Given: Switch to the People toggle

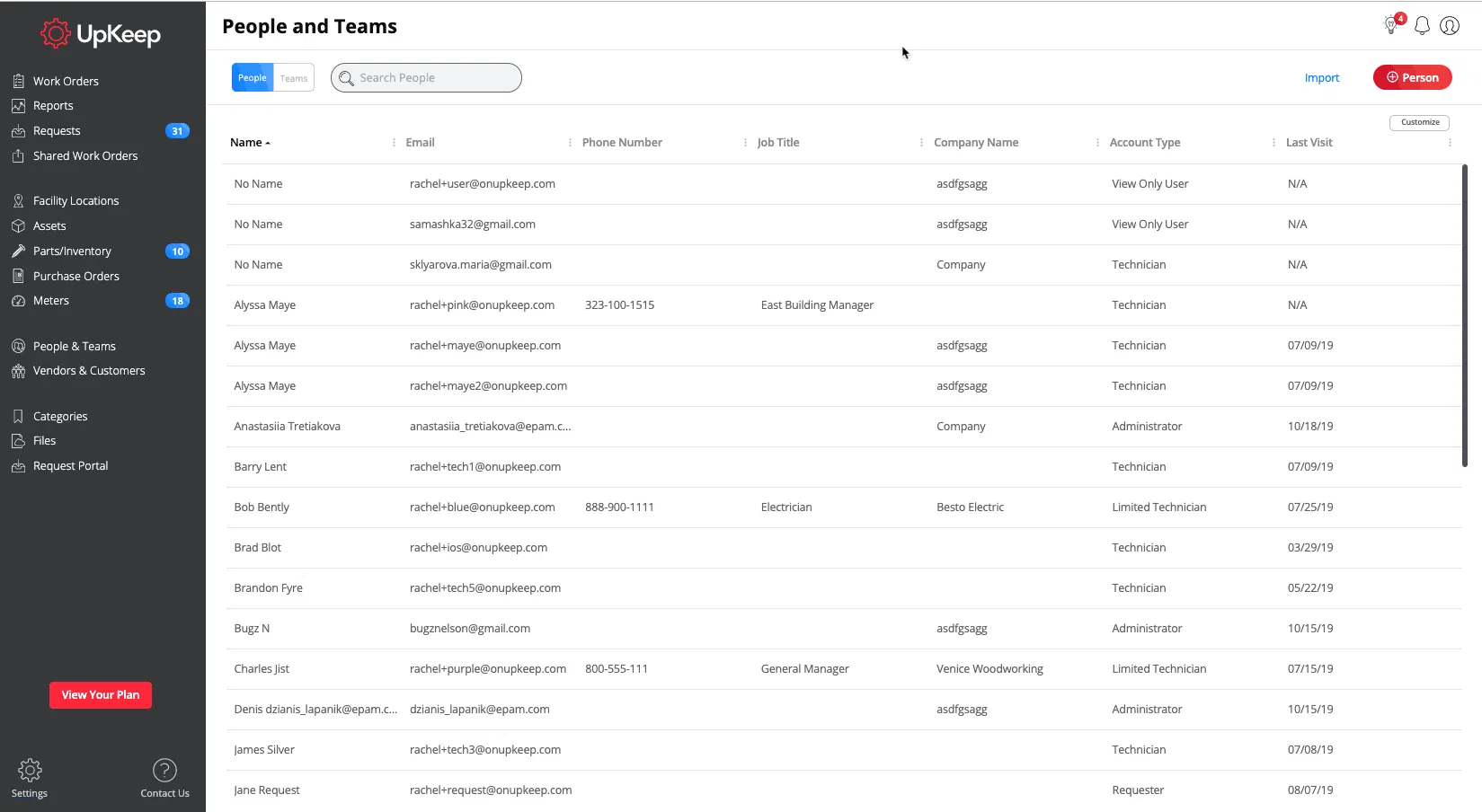Looking at the screenshot, I should click(253, 78).
